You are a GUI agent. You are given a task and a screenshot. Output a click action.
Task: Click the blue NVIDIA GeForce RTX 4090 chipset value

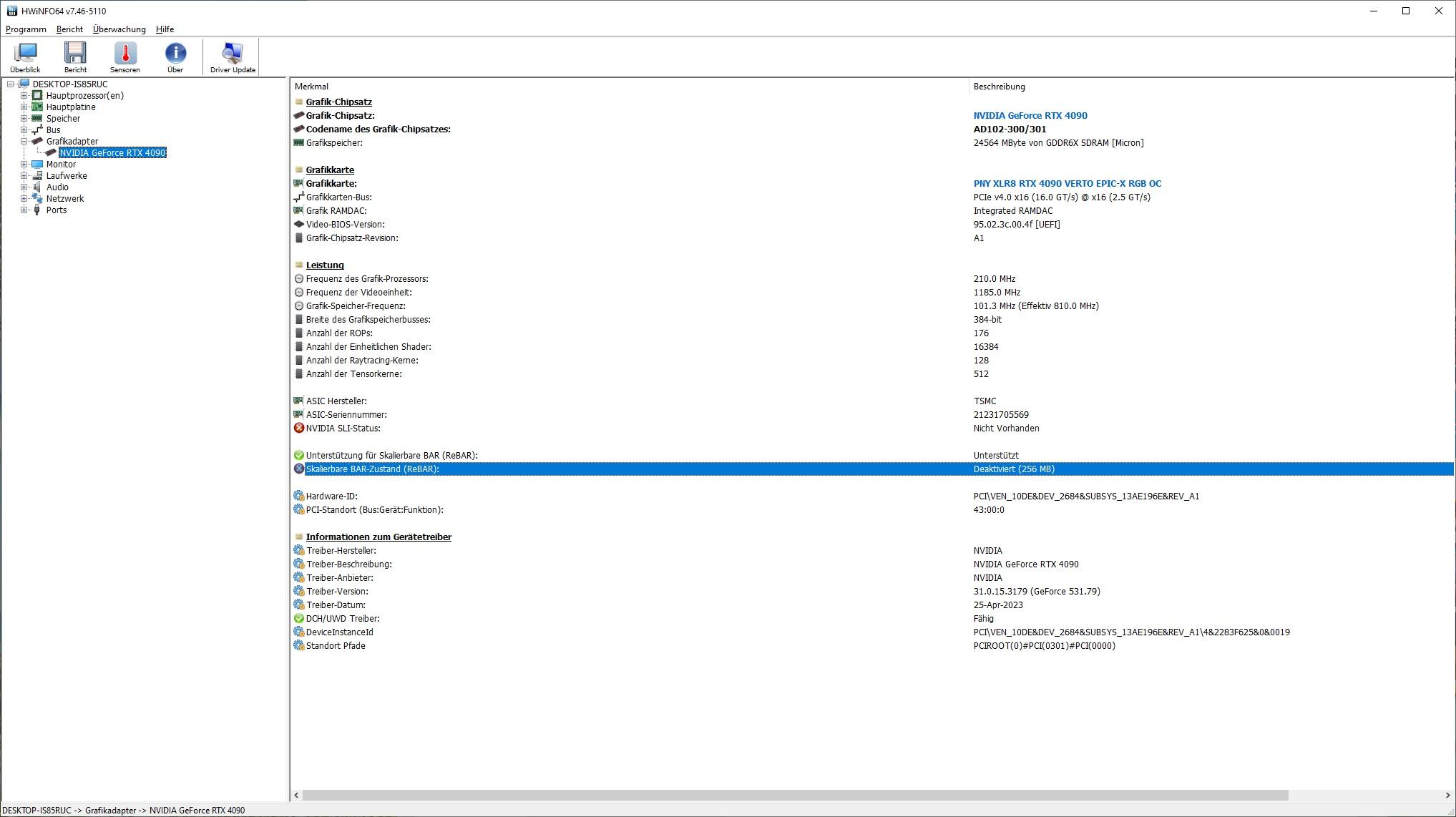tap(1030, 116)
